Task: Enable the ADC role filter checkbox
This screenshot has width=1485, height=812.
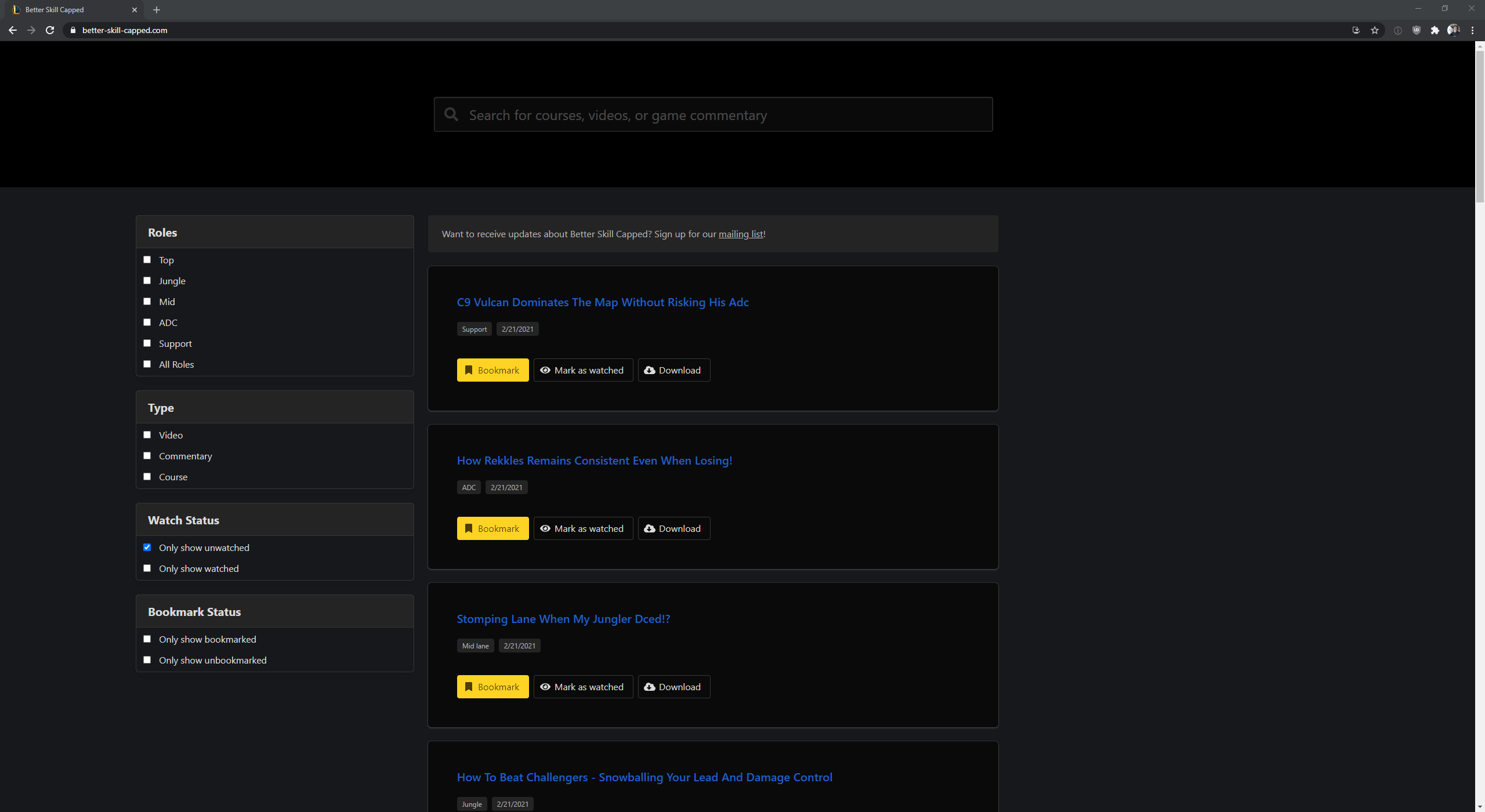Action: click(x=147, y=322)
